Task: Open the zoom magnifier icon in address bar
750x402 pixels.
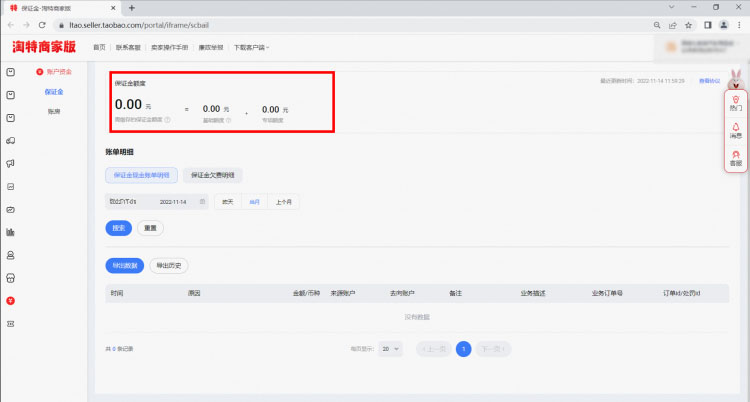Action: pos(657,25)
